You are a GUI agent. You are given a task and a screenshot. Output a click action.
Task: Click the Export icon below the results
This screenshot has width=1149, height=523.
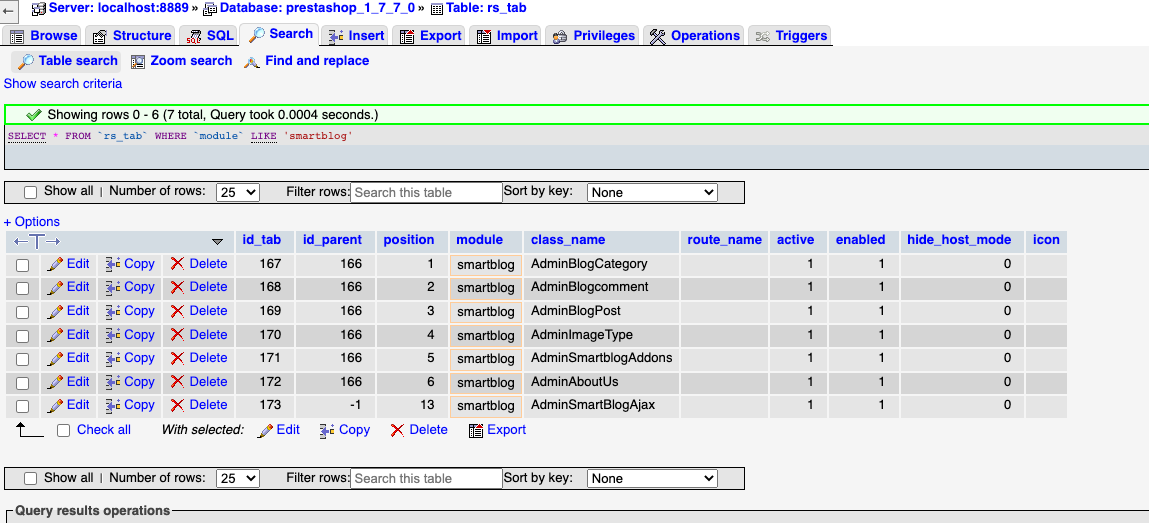pyautogui.click(x=476, y=430)
